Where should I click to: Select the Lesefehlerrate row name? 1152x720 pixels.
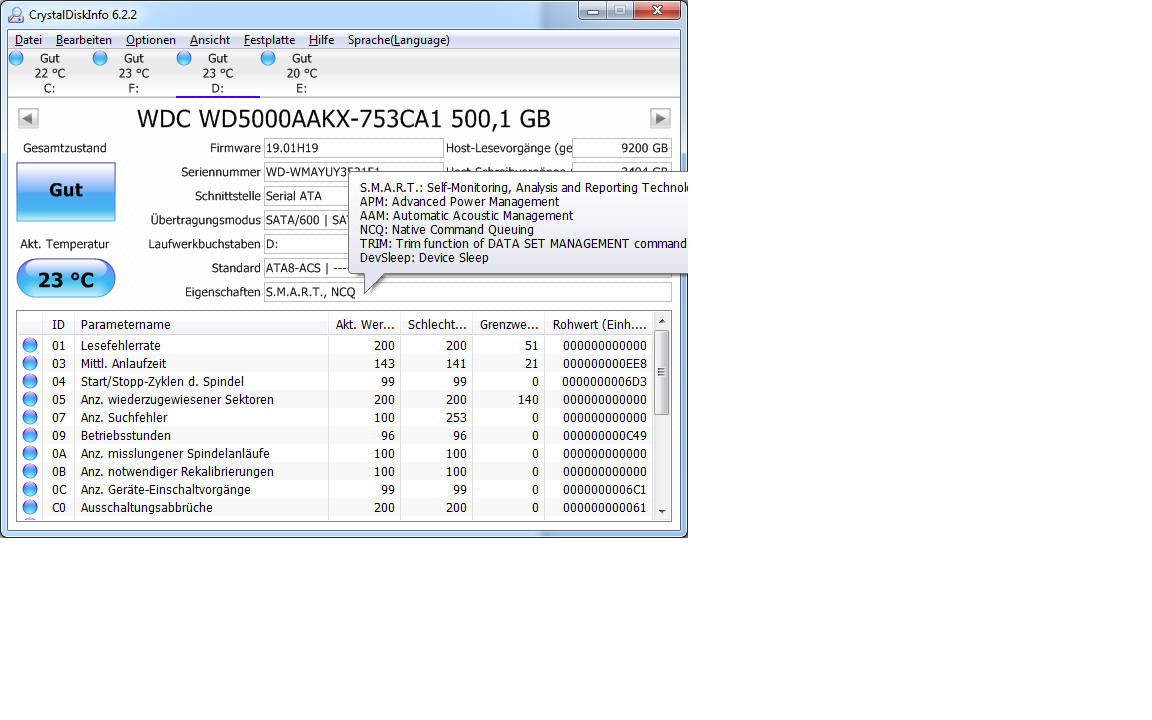(120, 345)
